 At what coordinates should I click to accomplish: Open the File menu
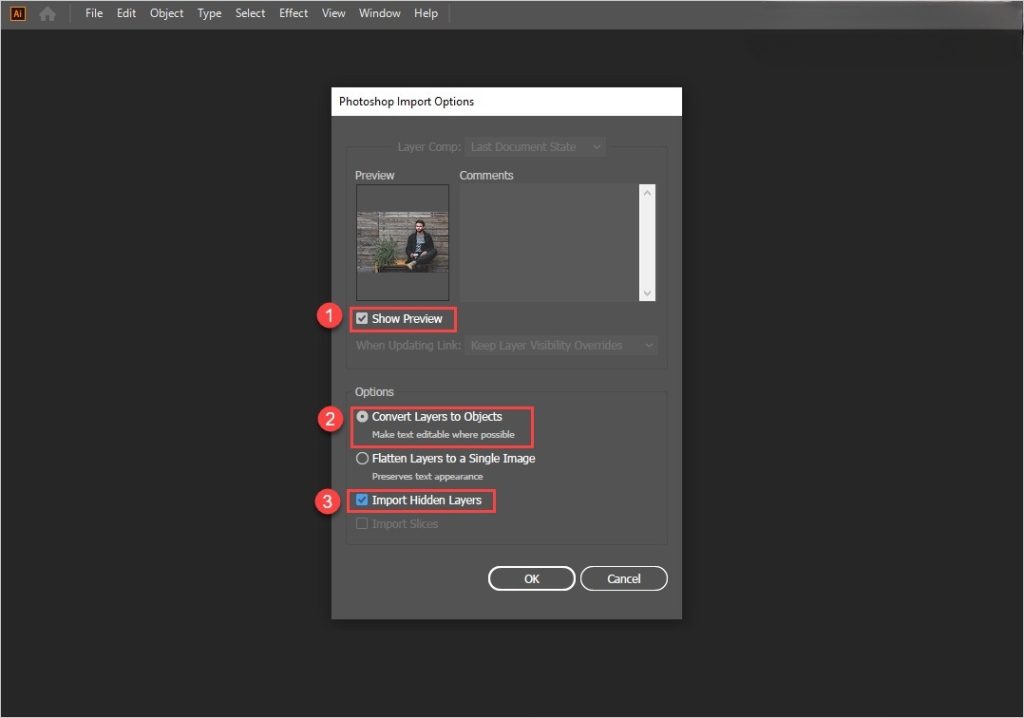(x=94, y=13)
